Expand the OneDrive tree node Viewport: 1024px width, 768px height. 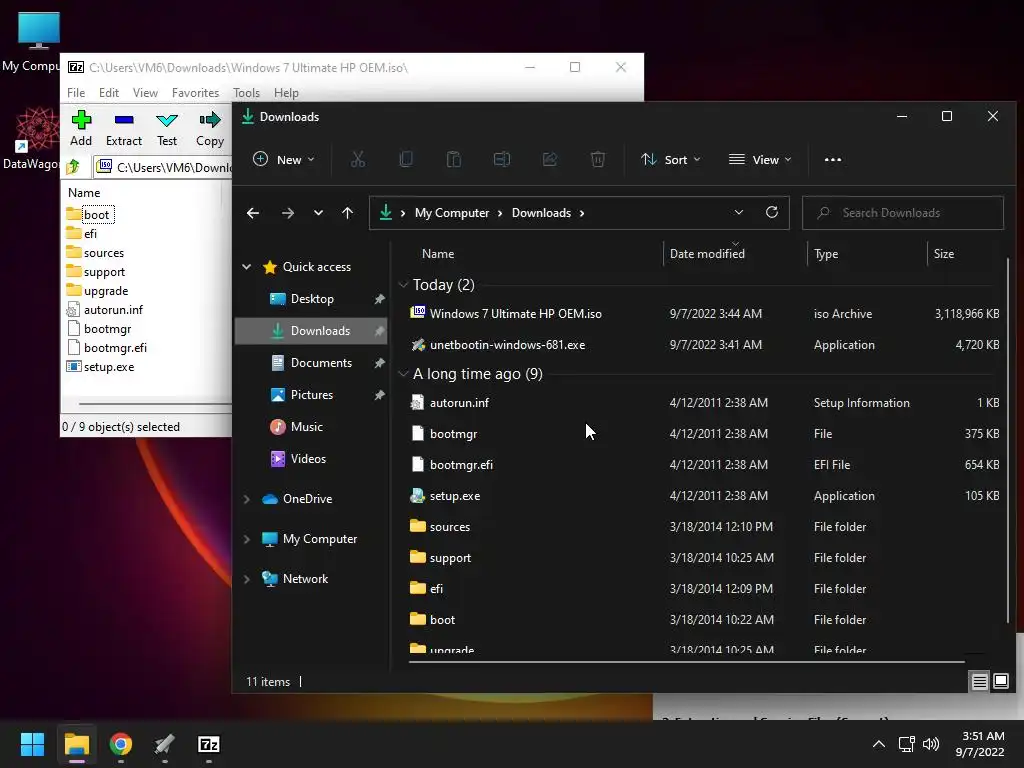pyautogui.click(x=247, y=499)
